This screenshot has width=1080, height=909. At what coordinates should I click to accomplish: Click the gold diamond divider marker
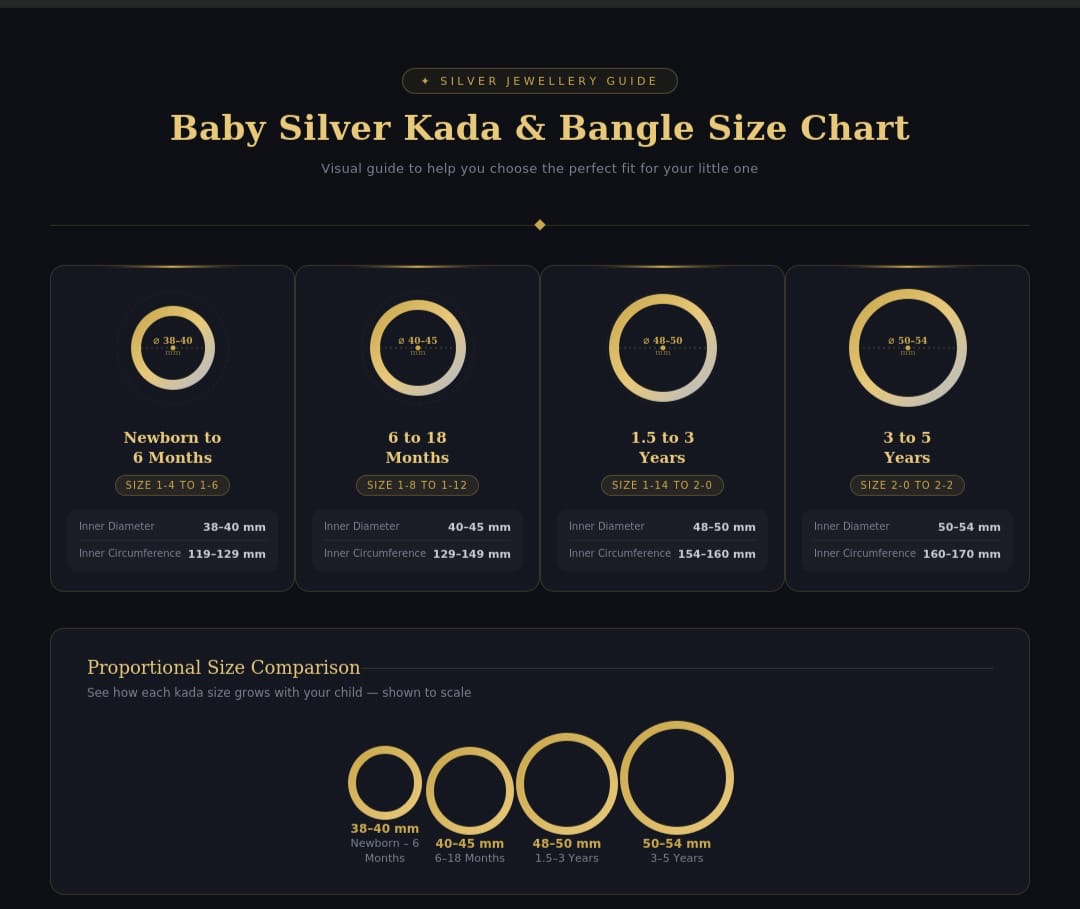click(540, 225)
